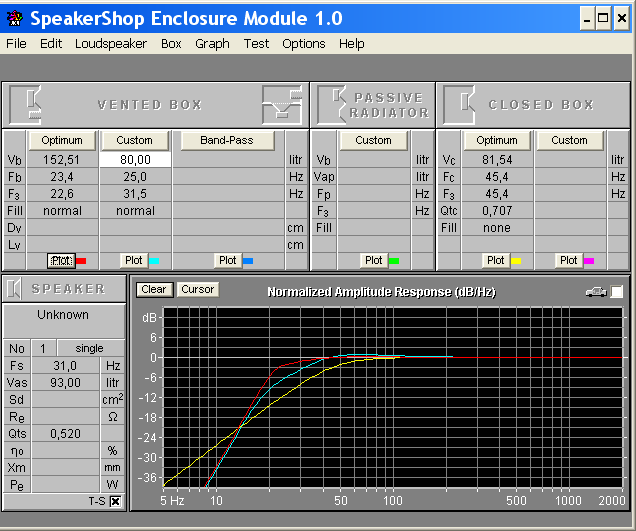This screenshot has width=636, height=531.
Task: Click the empty Pe value field
Action: [65, 485]
